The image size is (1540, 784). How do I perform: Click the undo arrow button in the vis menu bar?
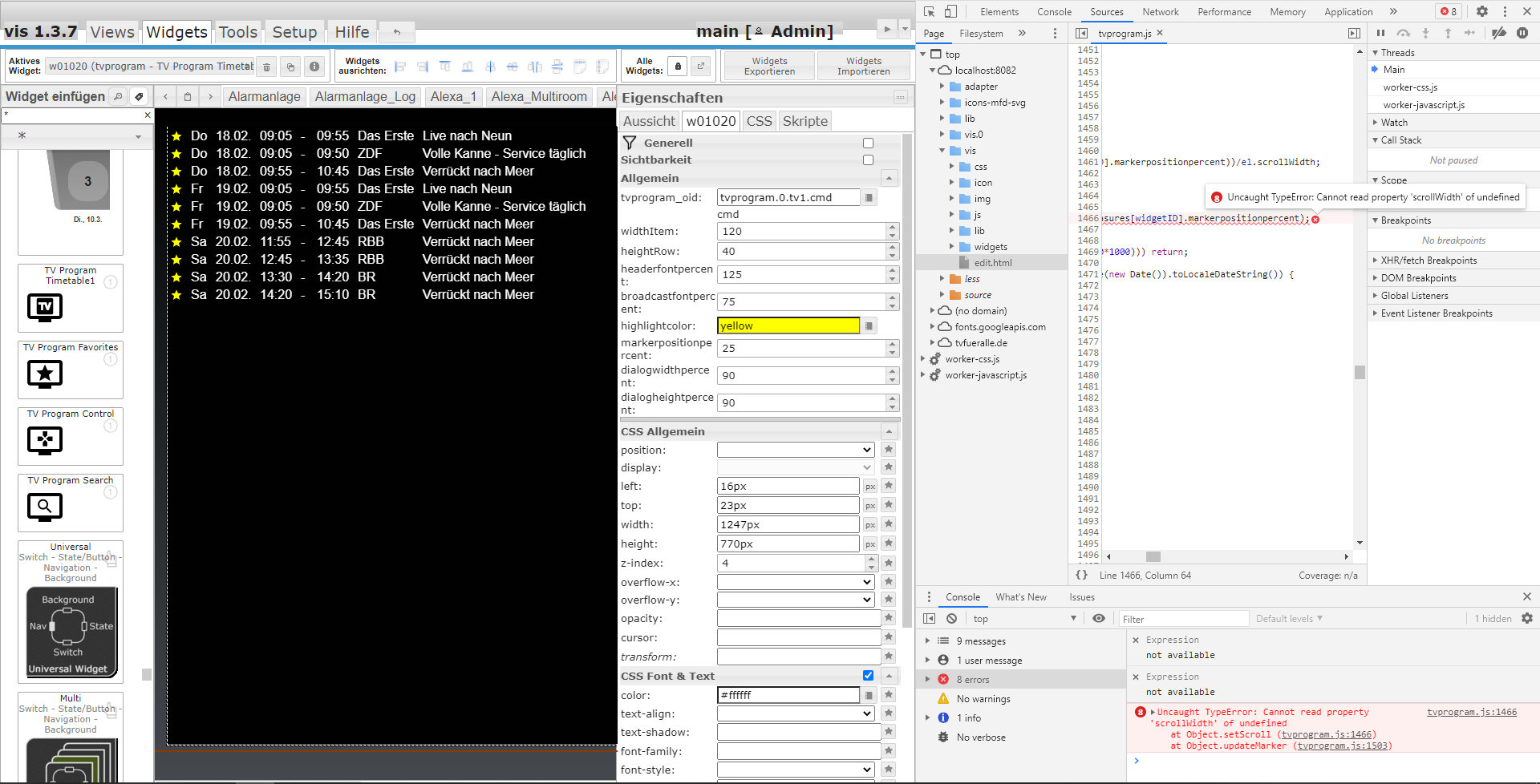click(396, 32)
